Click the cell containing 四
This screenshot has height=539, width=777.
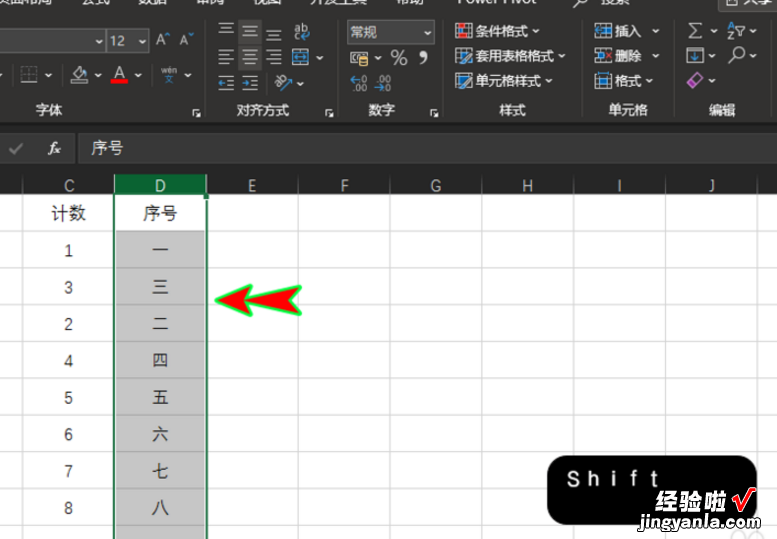click(x=160, y=360)
